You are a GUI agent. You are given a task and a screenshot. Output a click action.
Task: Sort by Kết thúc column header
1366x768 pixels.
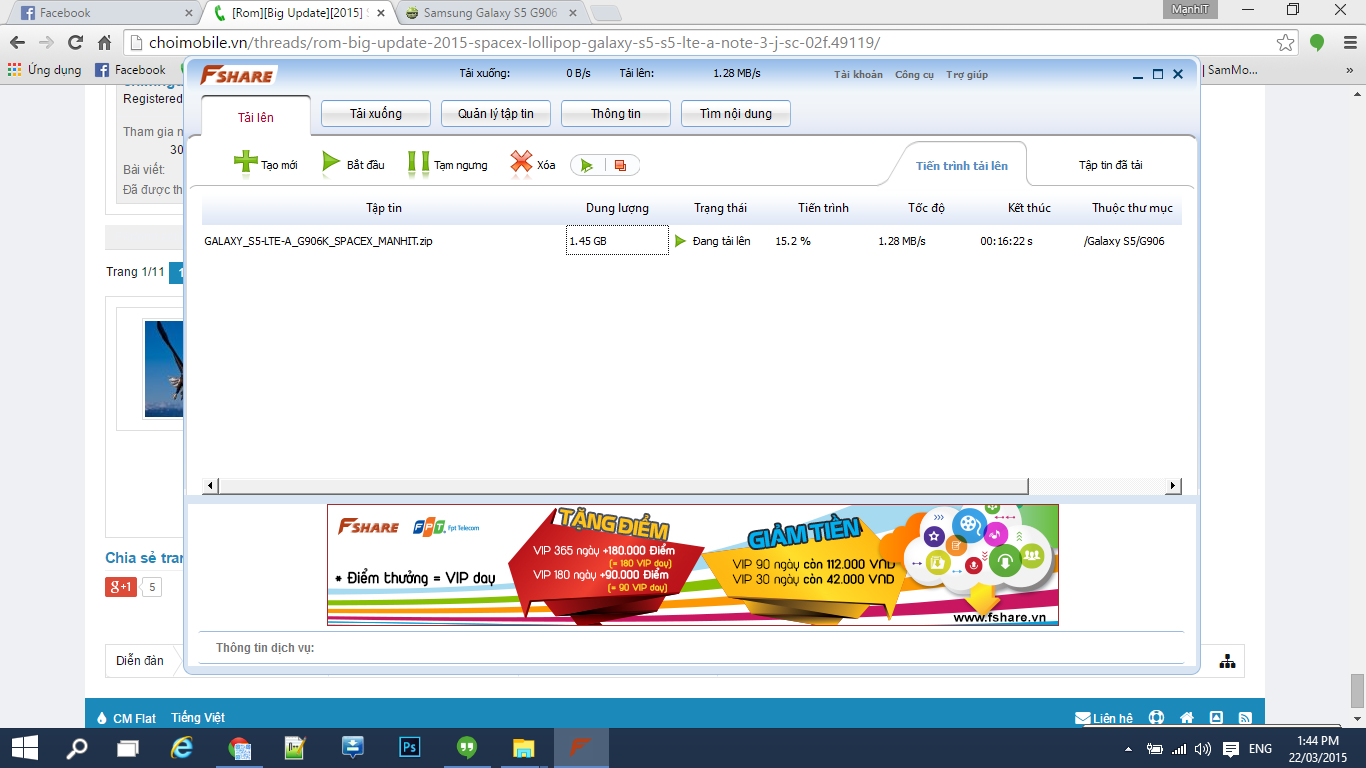pos(1029,208)
